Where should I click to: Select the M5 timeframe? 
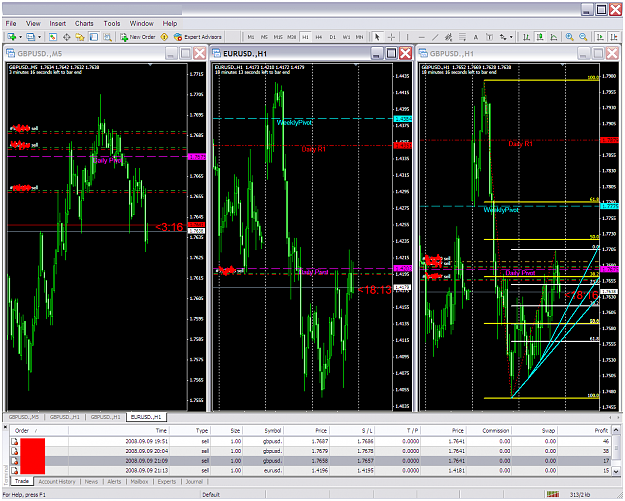tap(264, 37)
